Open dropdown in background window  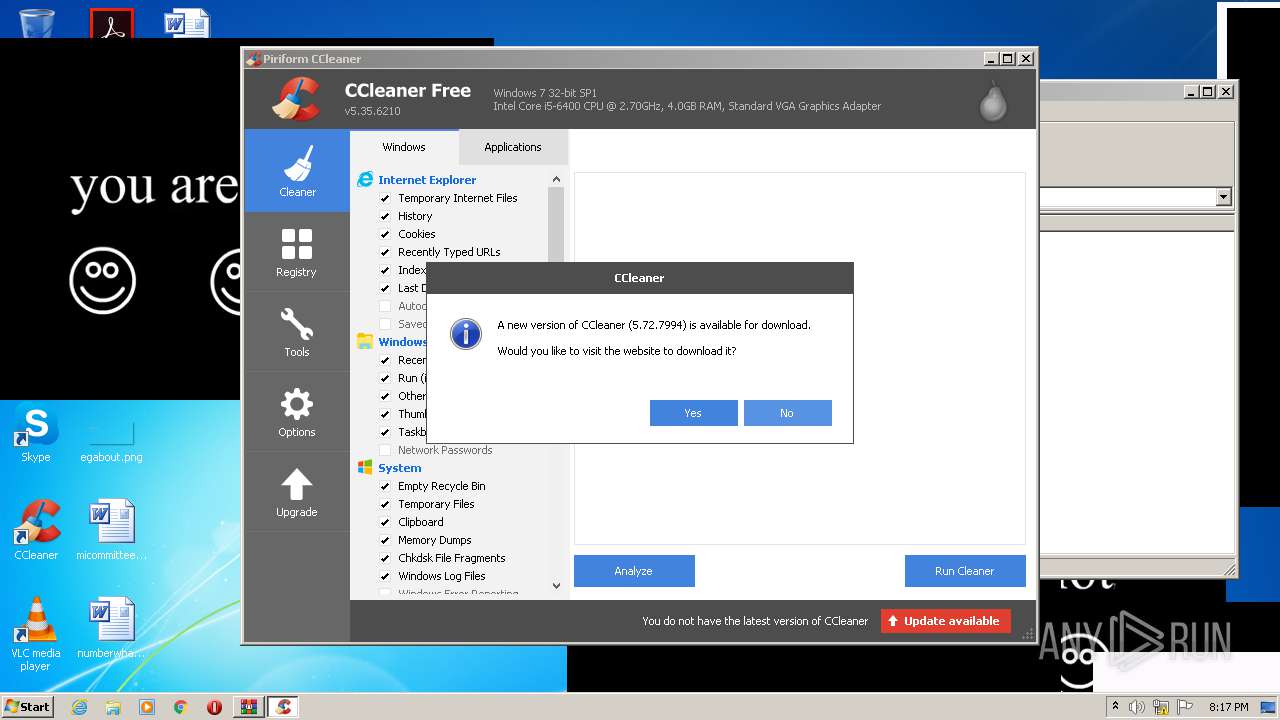(x=1223, y=197)
